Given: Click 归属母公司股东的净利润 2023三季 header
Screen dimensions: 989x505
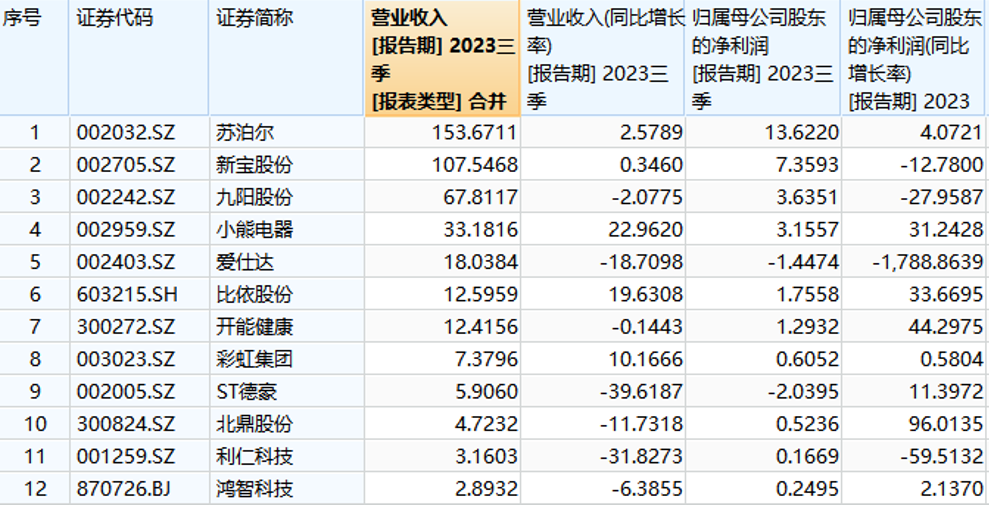Looking at the screenshot, I should point(763,58).
